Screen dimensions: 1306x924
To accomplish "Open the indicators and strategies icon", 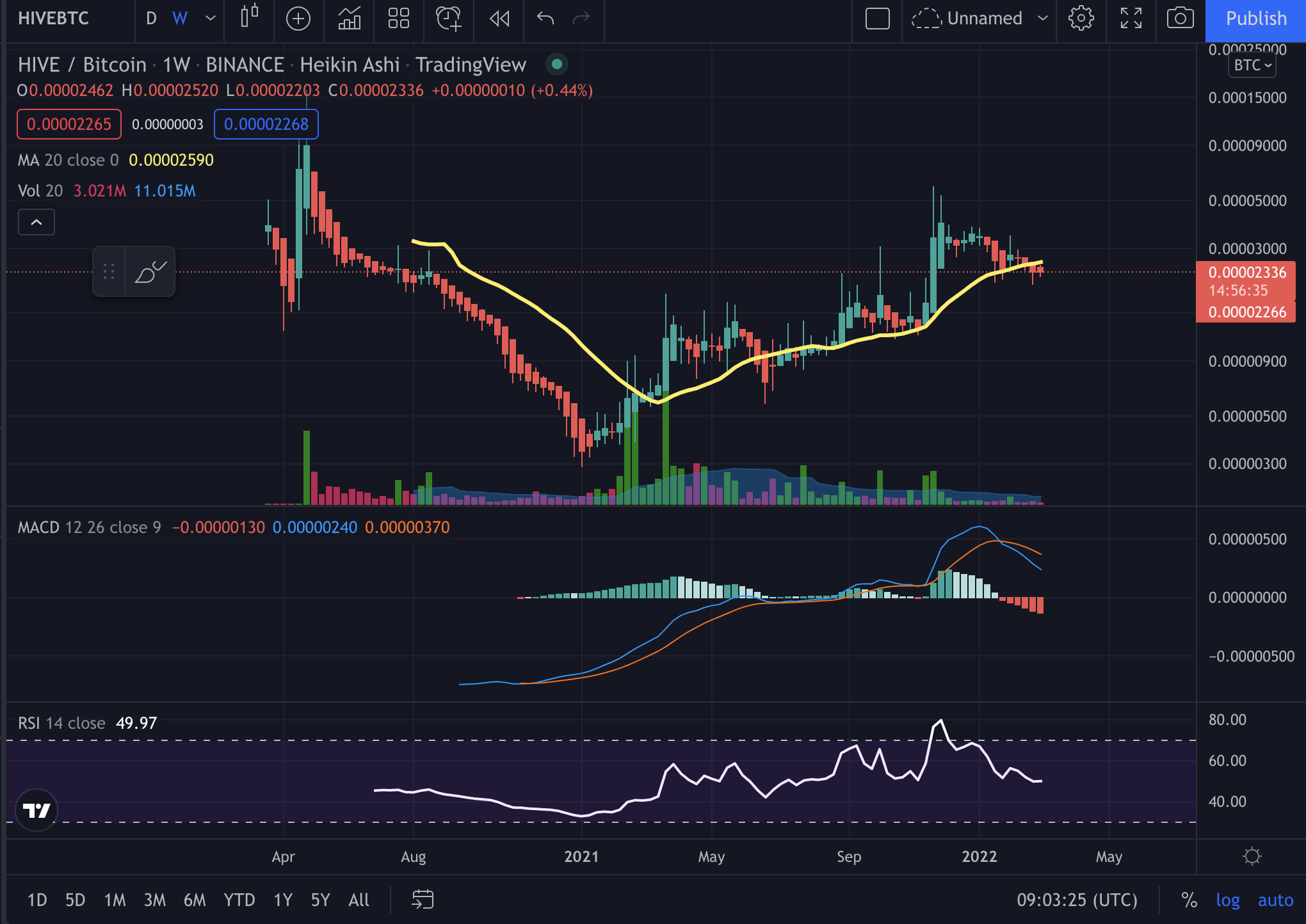I will [350, 19].
